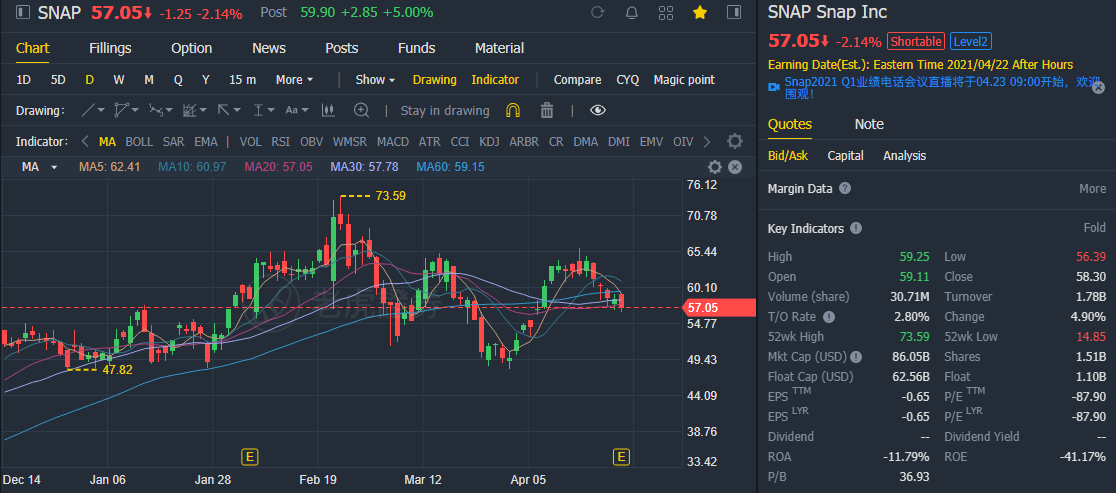Open the Funds tab
Viewport: 1116px width, 493px height.
pyautogui.click(x=416, y=48)
